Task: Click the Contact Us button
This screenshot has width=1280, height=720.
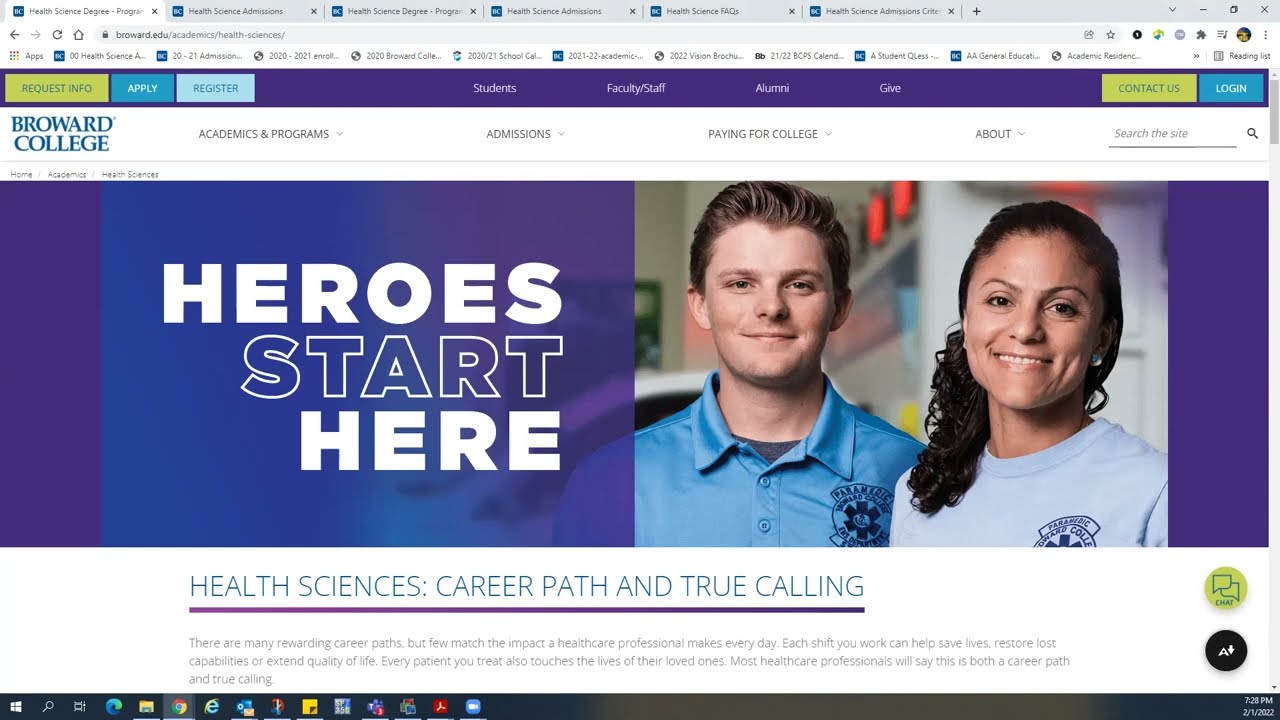Action: (x=1148, y=88)
